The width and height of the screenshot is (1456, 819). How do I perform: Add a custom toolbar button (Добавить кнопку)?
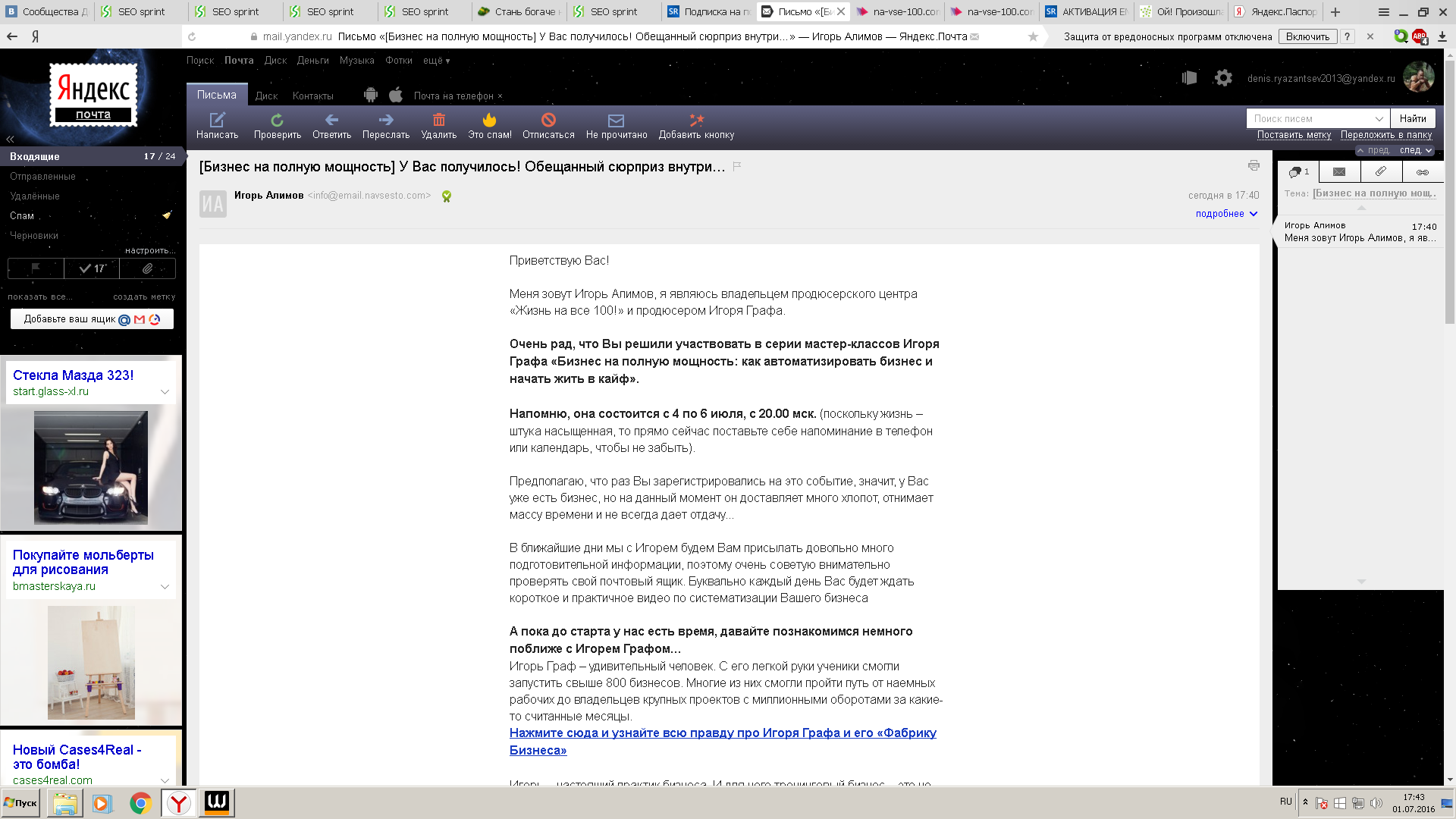[x=696, y=125]
